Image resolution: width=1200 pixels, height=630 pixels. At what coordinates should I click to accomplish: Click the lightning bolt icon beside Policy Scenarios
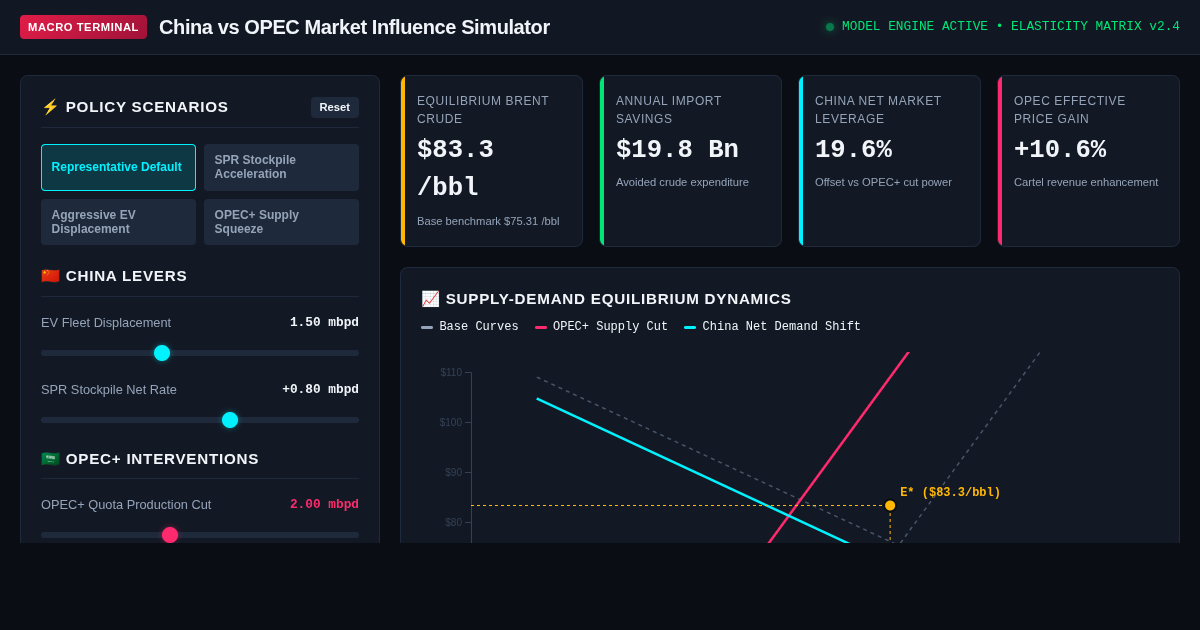(50, 107)
